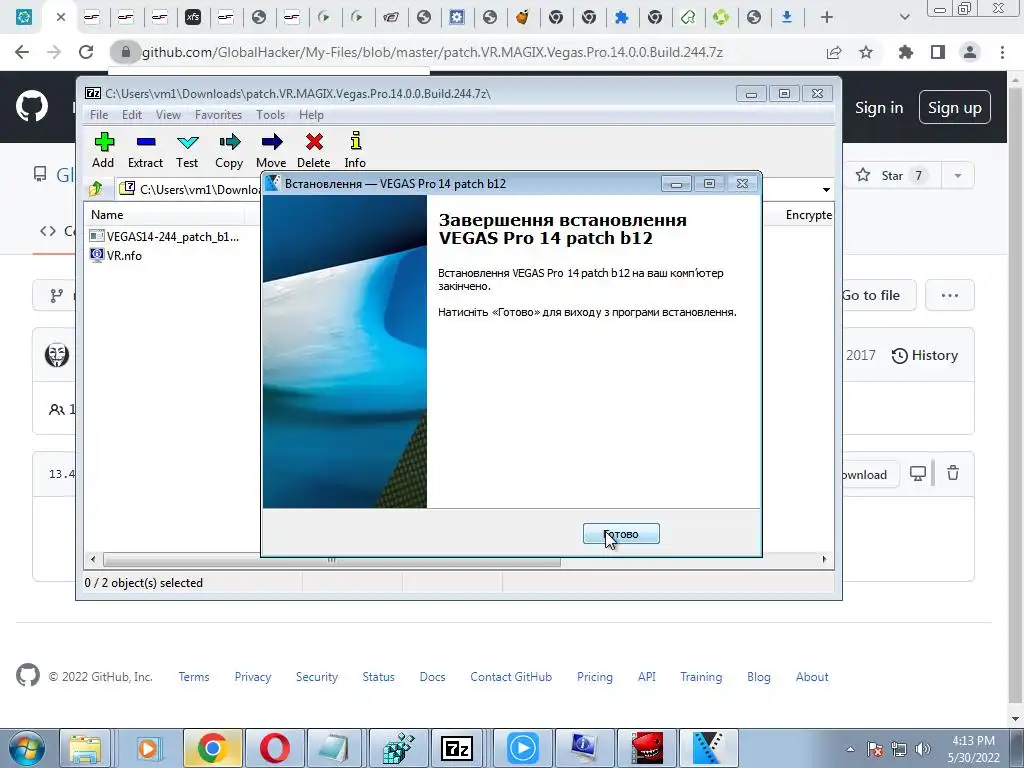
Task: Click the Privacy footer link
Action: pyautogui.click(x=253, y=677)
